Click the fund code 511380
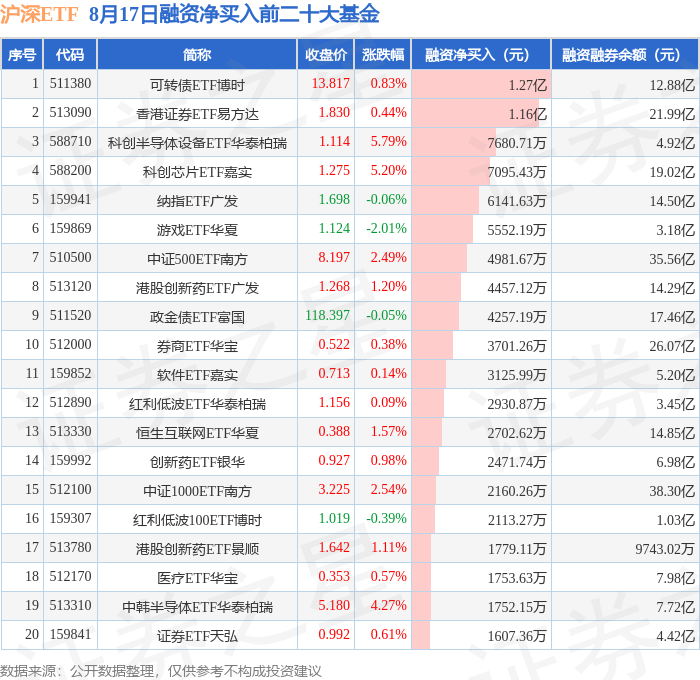Viewport: 700px width, 680px height. pos(70,83)
